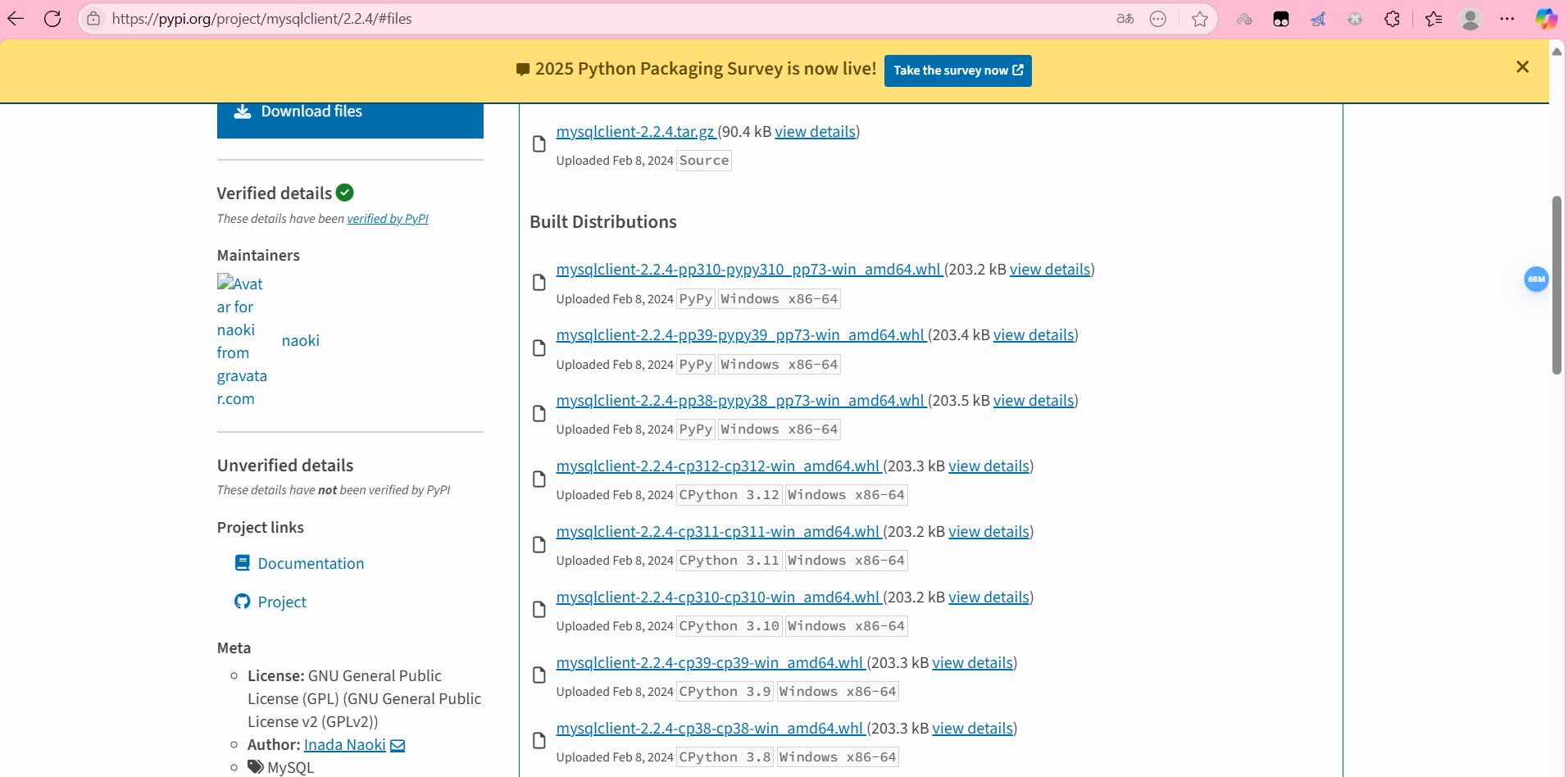Viewport: 1568px width, 777px height.
Task: Click file icon beside pp38 wheel
Action: [539, 414]
